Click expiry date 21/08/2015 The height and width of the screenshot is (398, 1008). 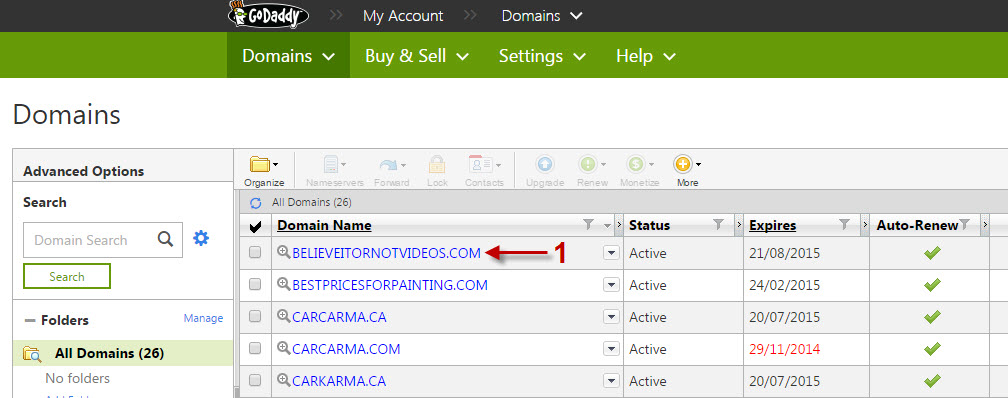coord(784,253)
